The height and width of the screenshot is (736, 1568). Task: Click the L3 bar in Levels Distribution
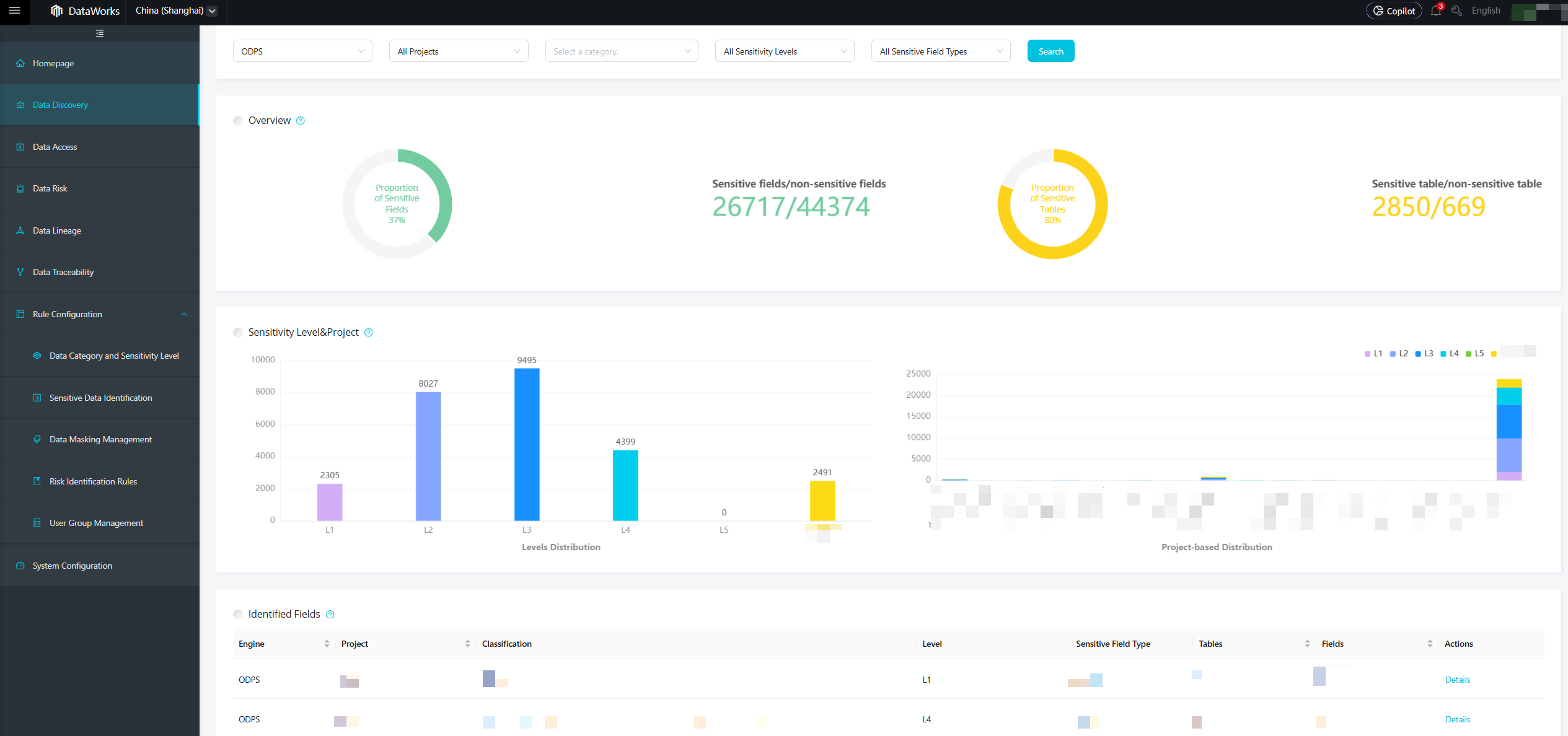[x=527, y=444]
